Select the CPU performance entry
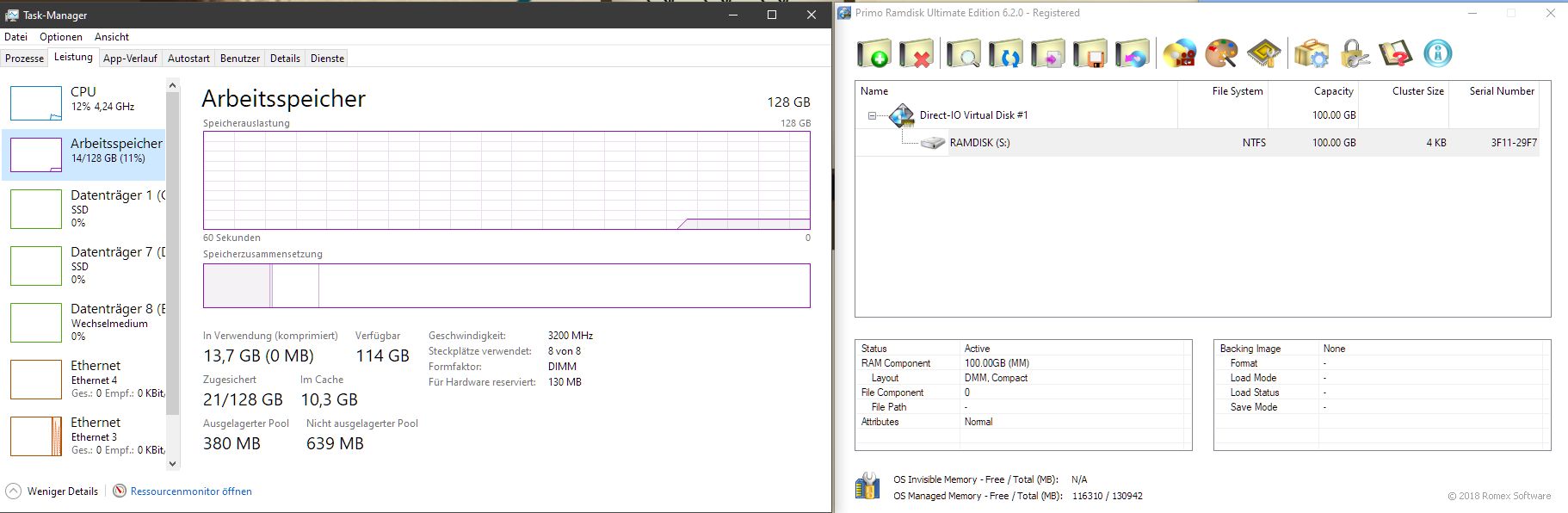 [x=84, y=102]
